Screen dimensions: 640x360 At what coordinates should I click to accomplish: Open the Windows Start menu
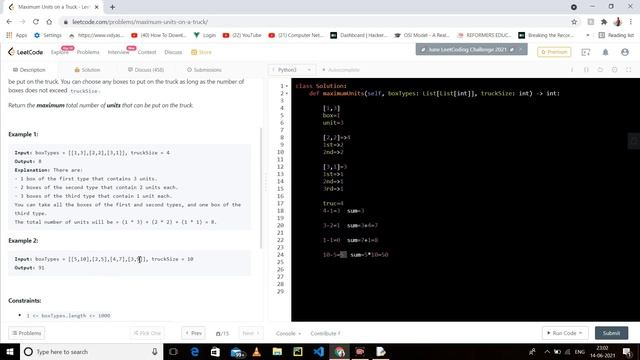10,351
